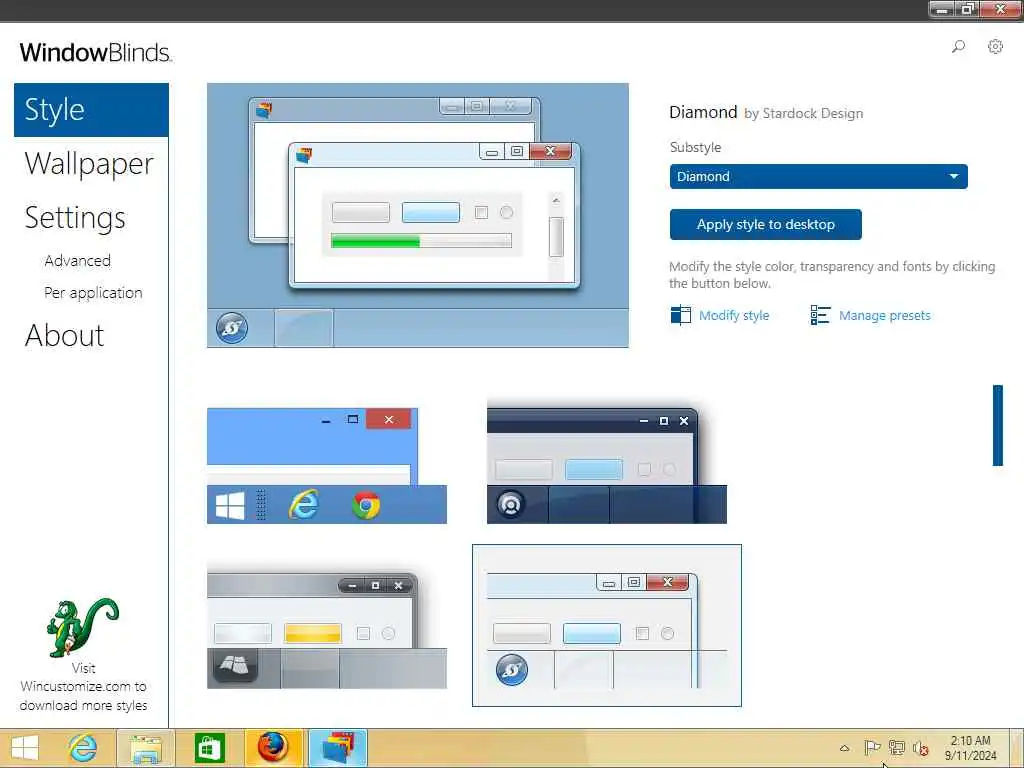Switch to the Wallpaper tab
Screen dimensions: 1024x768
click(x=89, y=164)
